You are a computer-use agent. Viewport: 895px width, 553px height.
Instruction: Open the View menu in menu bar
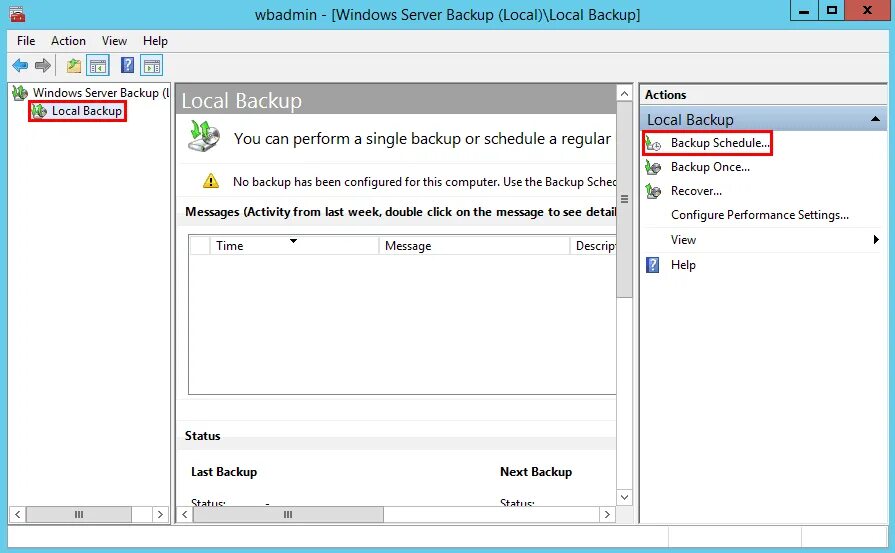click(x=114, y=41)
